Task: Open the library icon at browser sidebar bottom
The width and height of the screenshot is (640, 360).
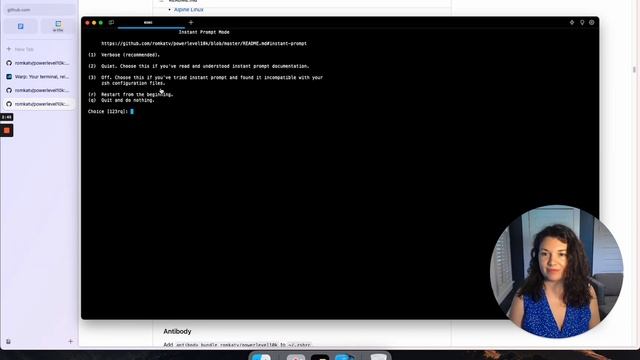Action: 8,341
